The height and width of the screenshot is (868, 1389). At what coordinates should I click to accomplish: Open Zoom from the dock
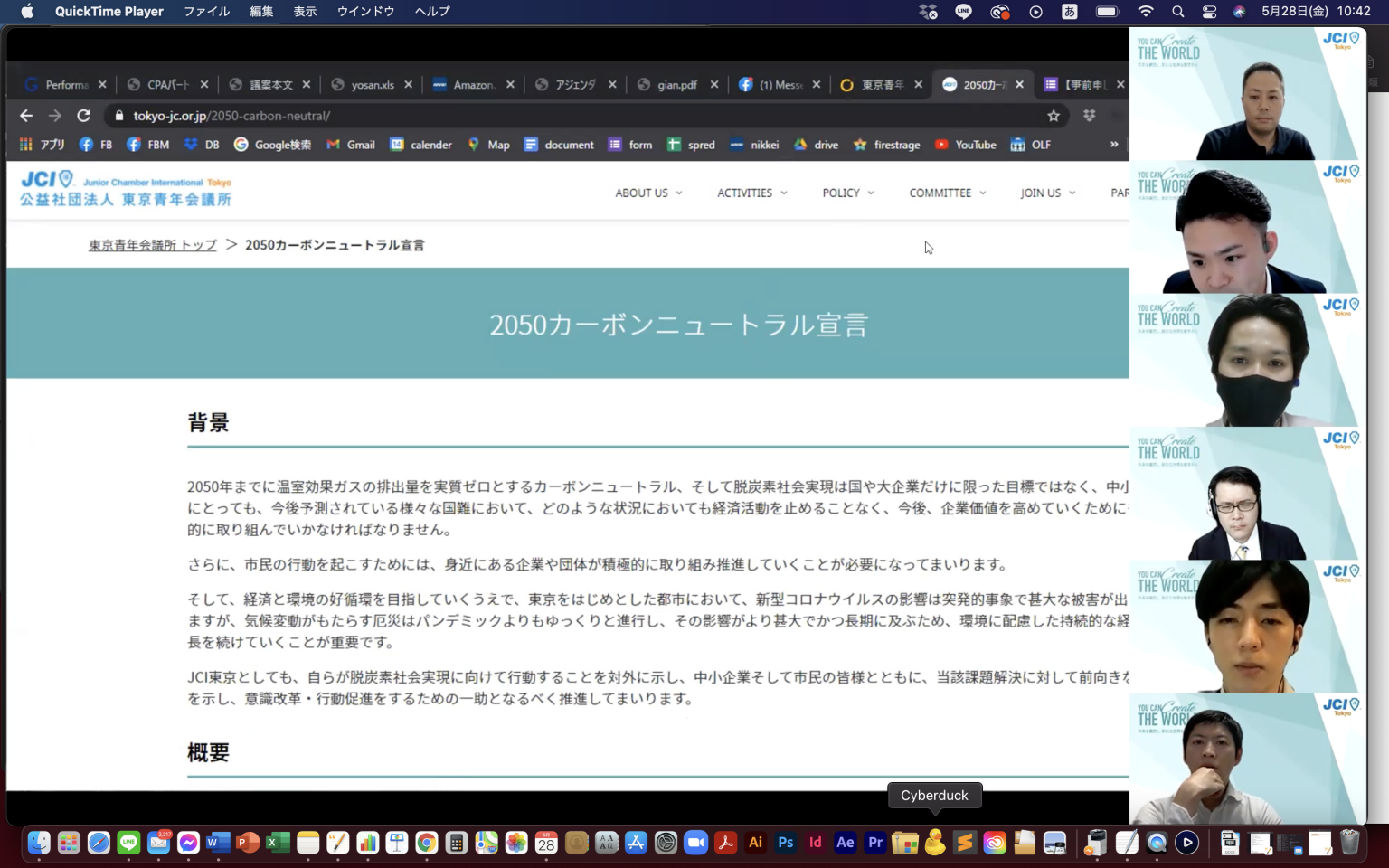tap(695, 843)
